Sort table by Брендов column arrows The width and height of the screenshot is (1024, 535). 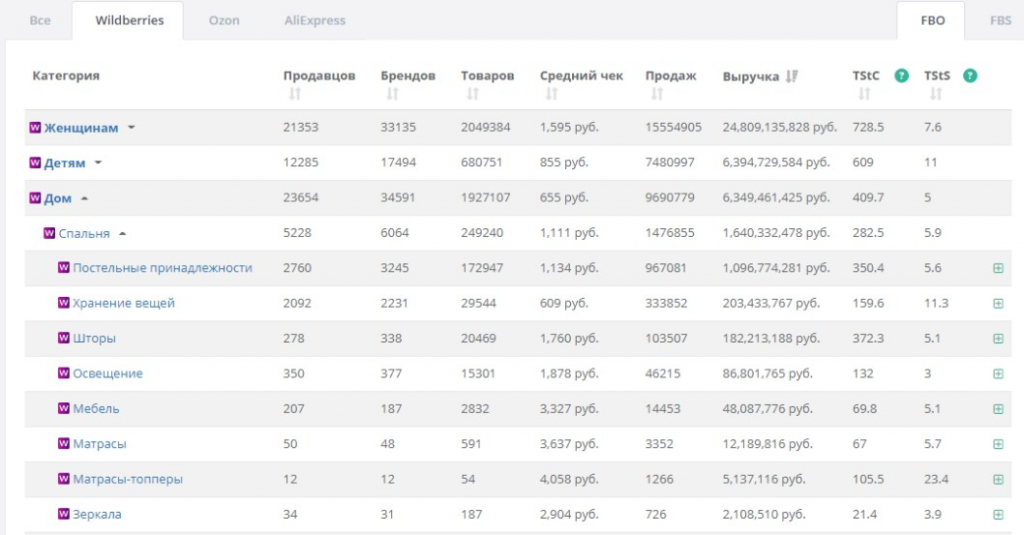click(392, 94)
